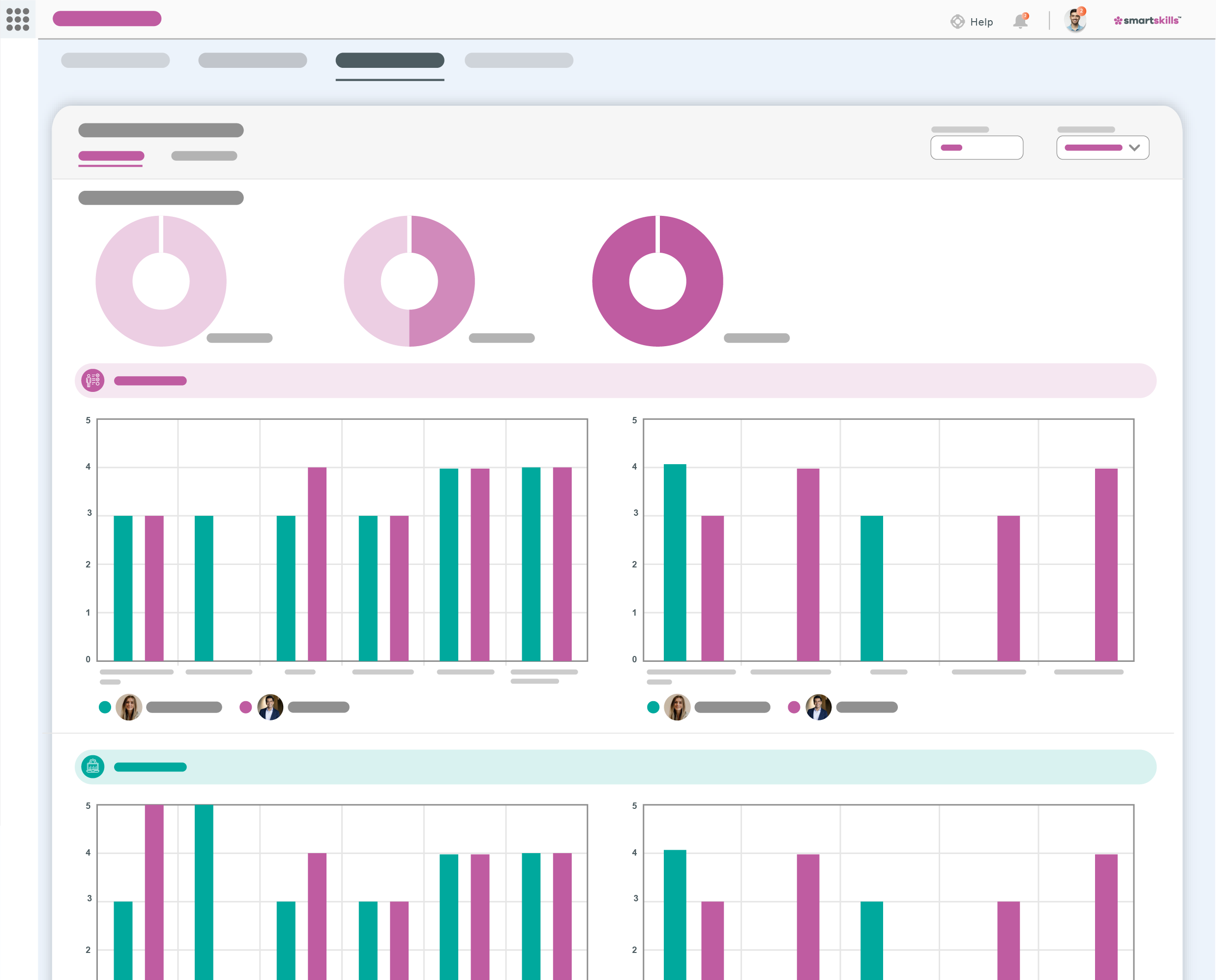This screenshot has width=1216, height=980.
Task: Click the Help icon in the top bar
Action: tap(957, 22)
